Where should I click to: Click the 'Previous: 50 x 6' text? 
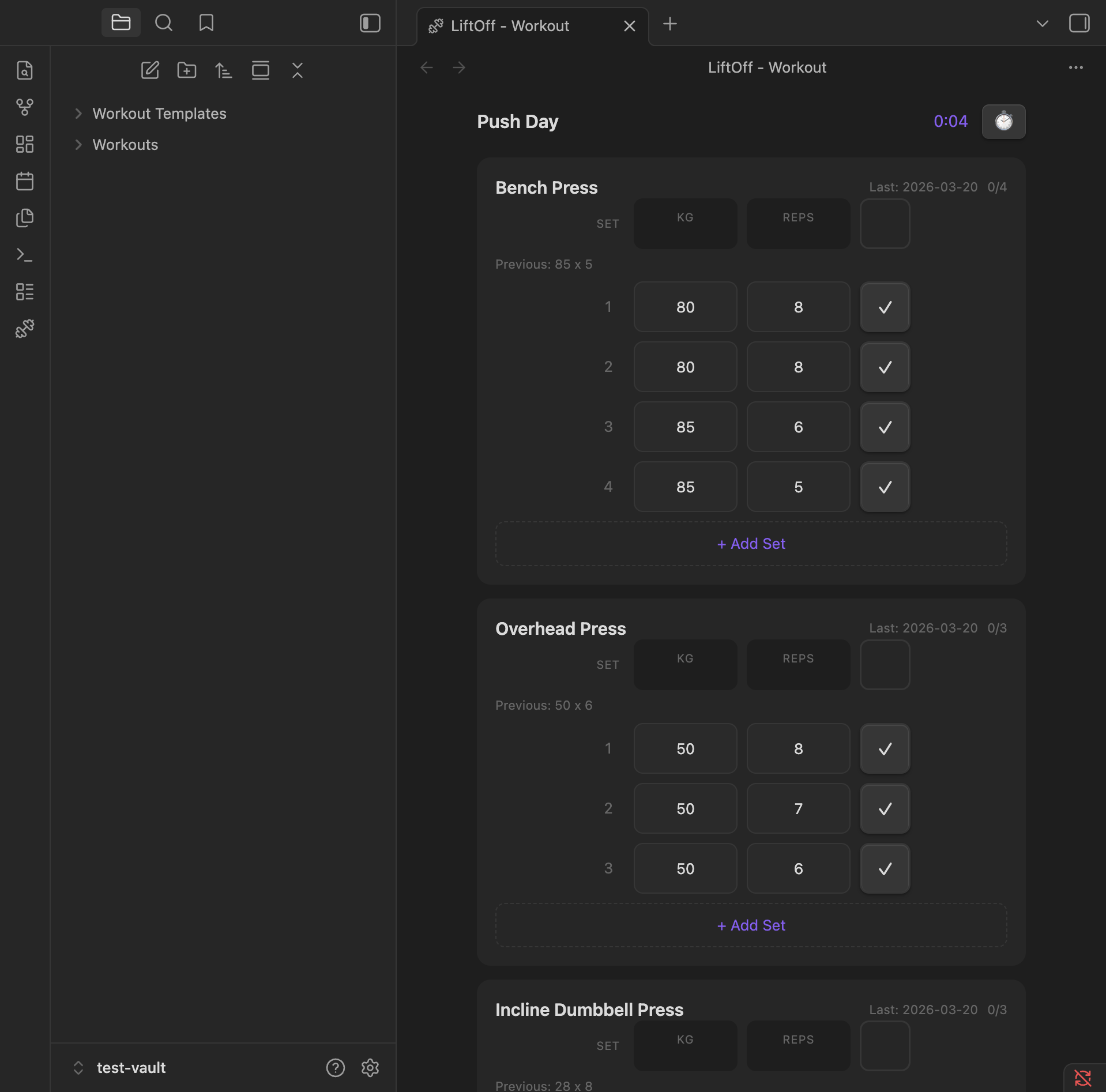543,705
